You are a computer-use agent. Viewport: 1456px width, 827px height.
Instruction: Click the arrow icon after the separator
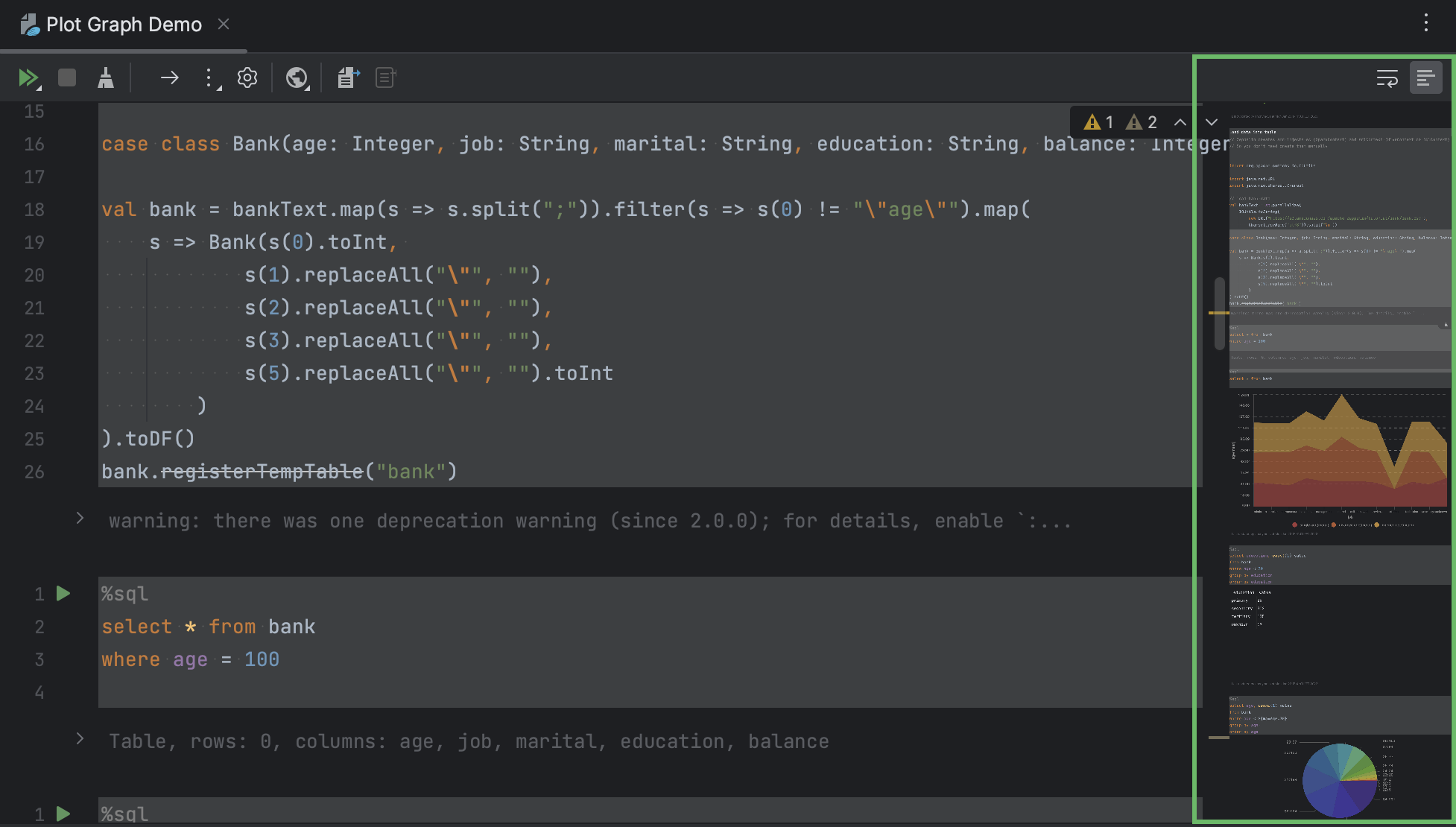[170, 77]
